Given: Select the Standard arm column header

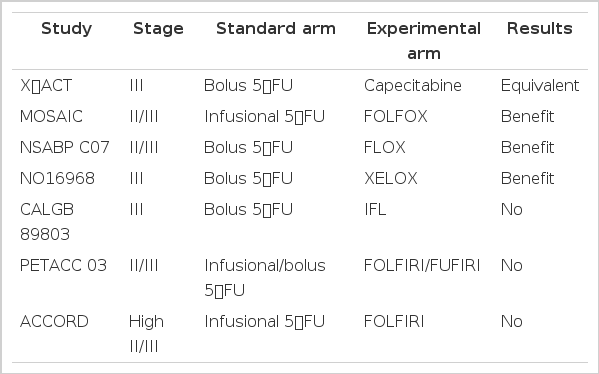Looking at the screenshot, I should (276, 29).
